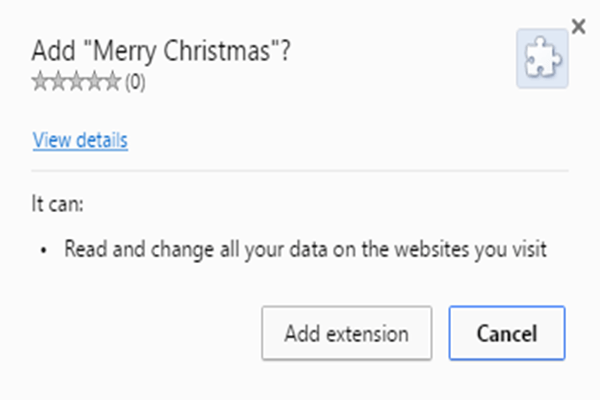The width and height of the screenshot is (600, 400).
Task: Click the "It can:" label
Action: tap(59, 204)
